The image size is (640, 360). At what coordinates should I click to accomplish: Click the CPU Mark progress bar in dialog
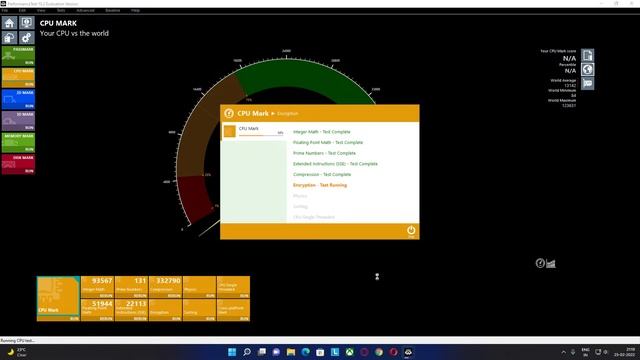point(260,135)
